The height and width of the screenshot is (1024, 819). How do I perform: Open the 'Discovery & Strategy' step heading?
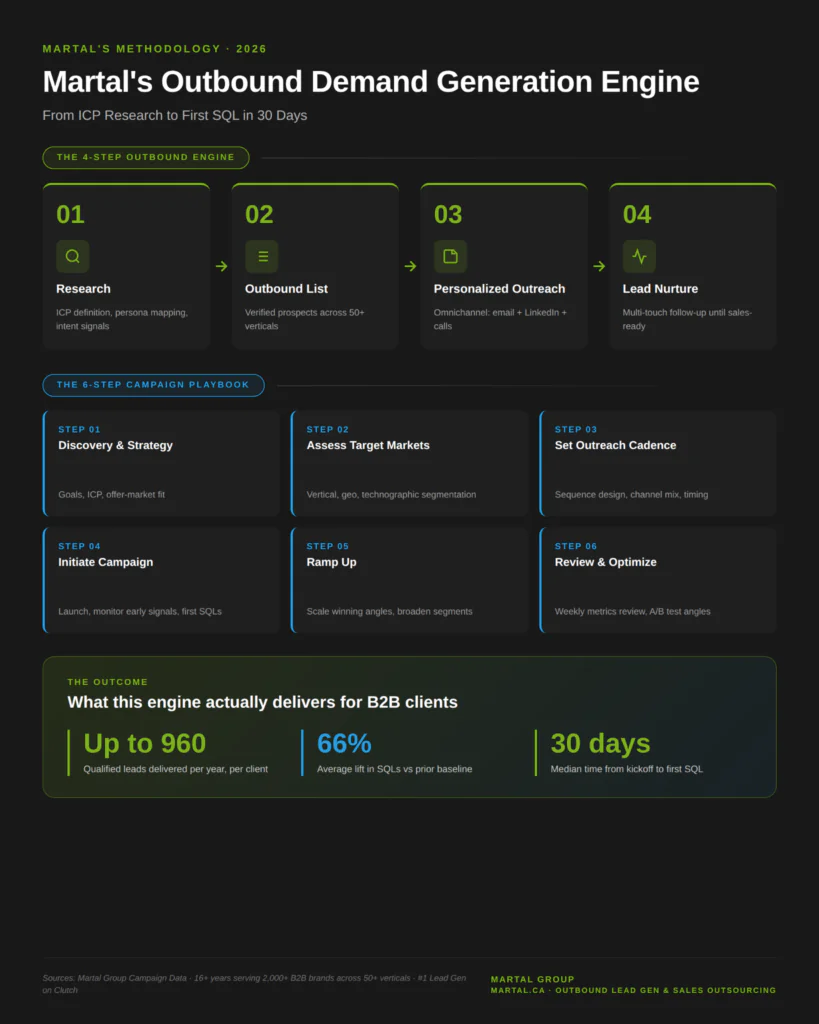[116, 445]
